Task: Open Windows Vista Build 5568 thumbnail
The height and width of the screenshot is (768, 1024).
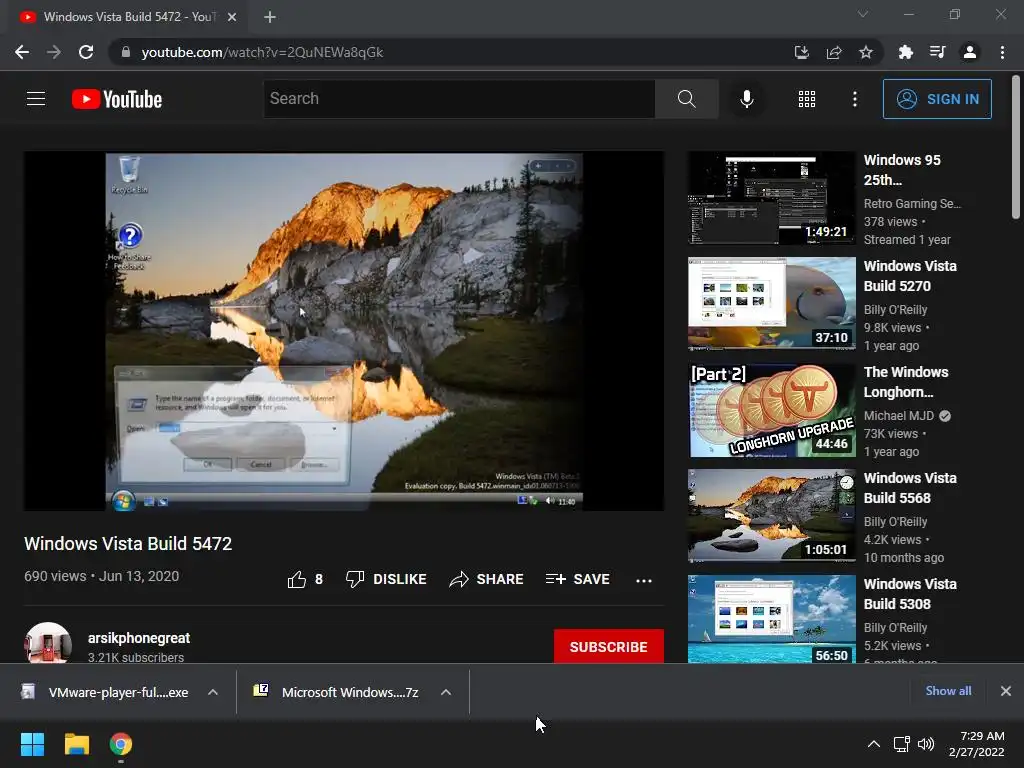Action: pyautogui.click(x=771, y=515)
